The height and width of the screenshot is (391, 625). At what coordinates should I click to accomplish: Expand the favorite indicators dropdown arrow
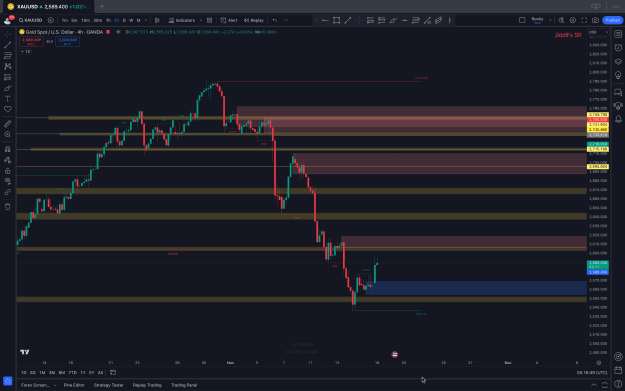point(200,20)
